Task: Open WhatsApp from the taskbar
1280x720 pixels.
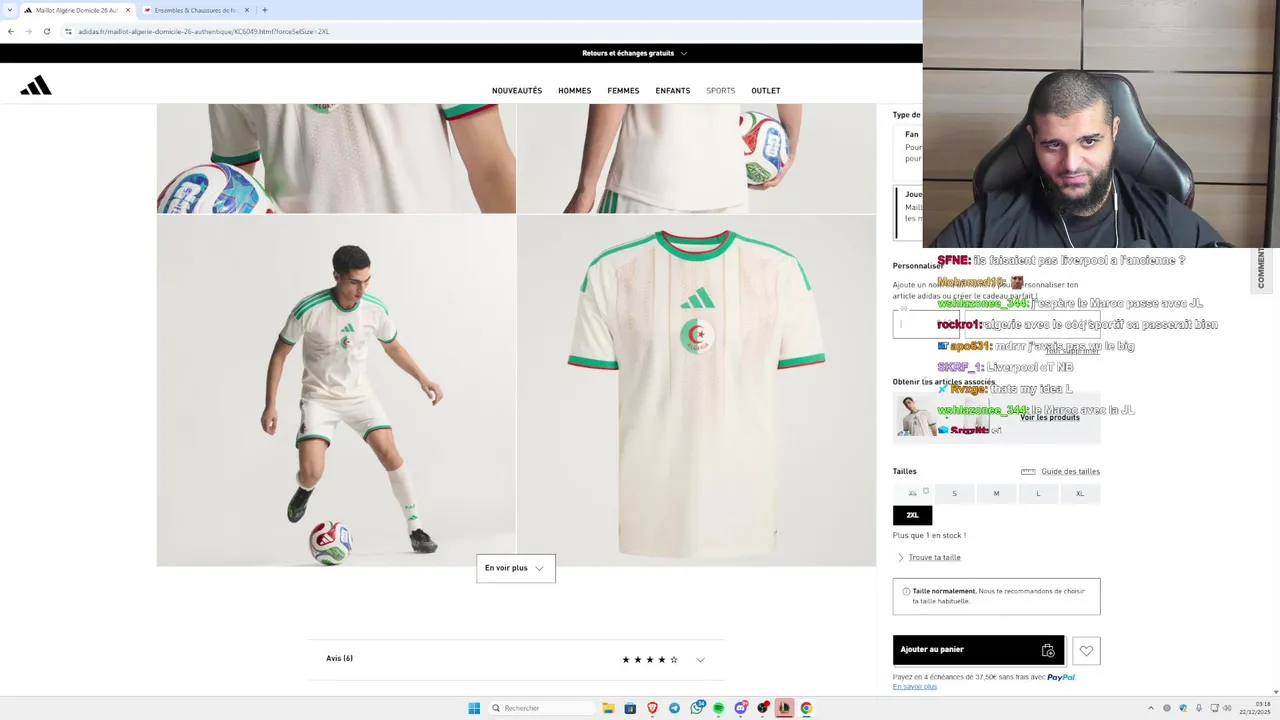Action: coord(697,708)
